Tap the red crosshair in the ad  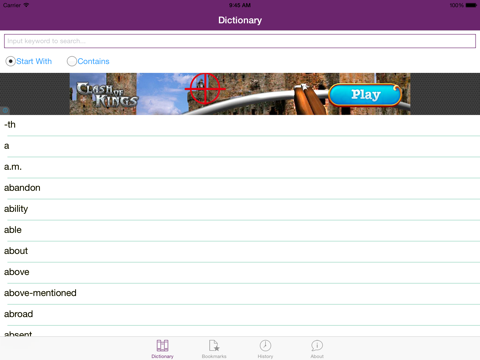(x=205, y=89)
